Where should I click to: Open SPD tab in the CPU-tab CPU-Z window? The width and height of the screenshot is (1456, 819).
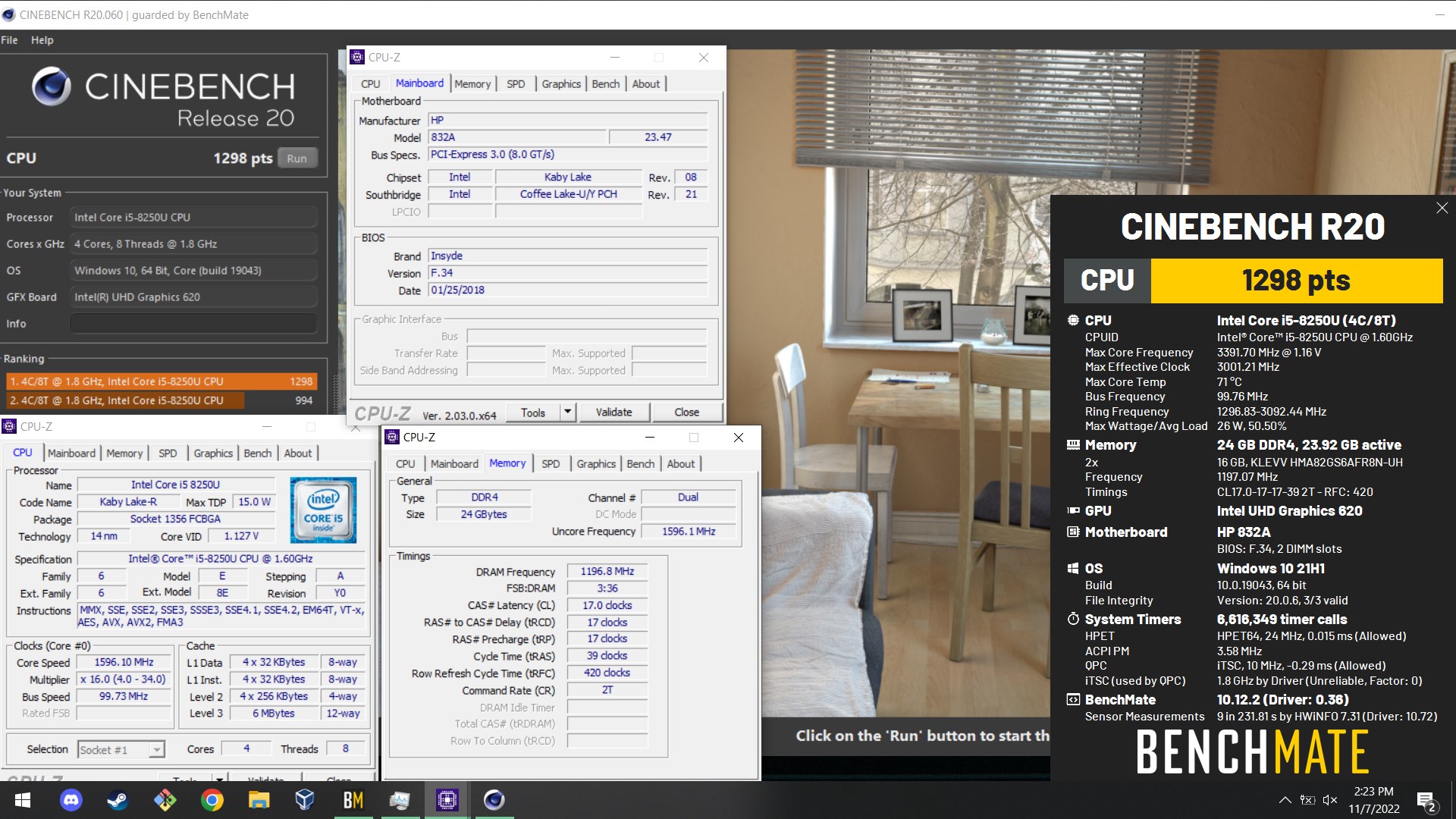[x=168, y=453]
